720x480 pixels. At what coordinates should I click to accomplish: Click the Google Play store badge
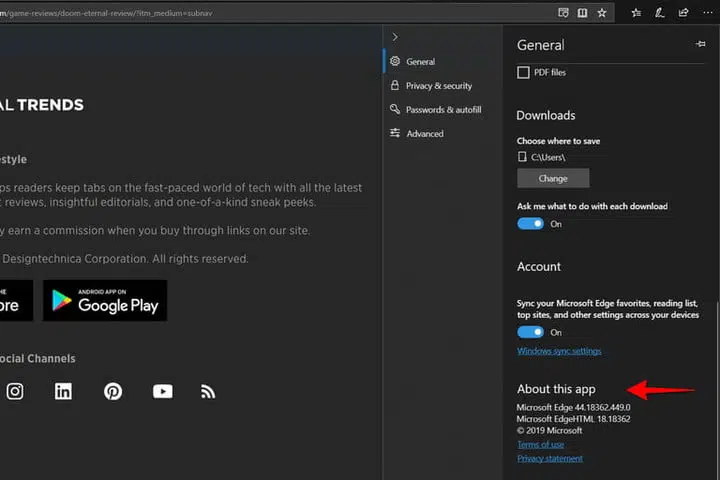point(105,300)
